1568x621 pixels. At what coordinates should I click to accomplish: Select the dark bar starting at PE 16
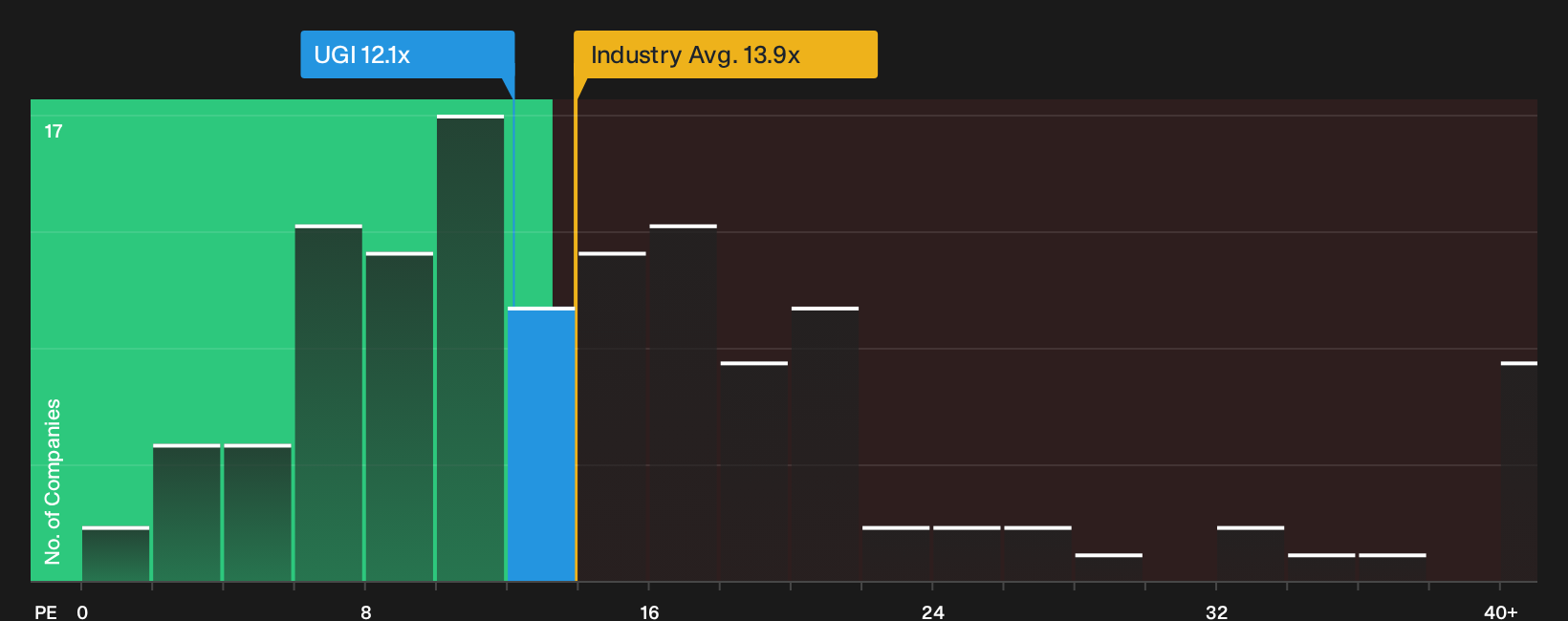684,403
